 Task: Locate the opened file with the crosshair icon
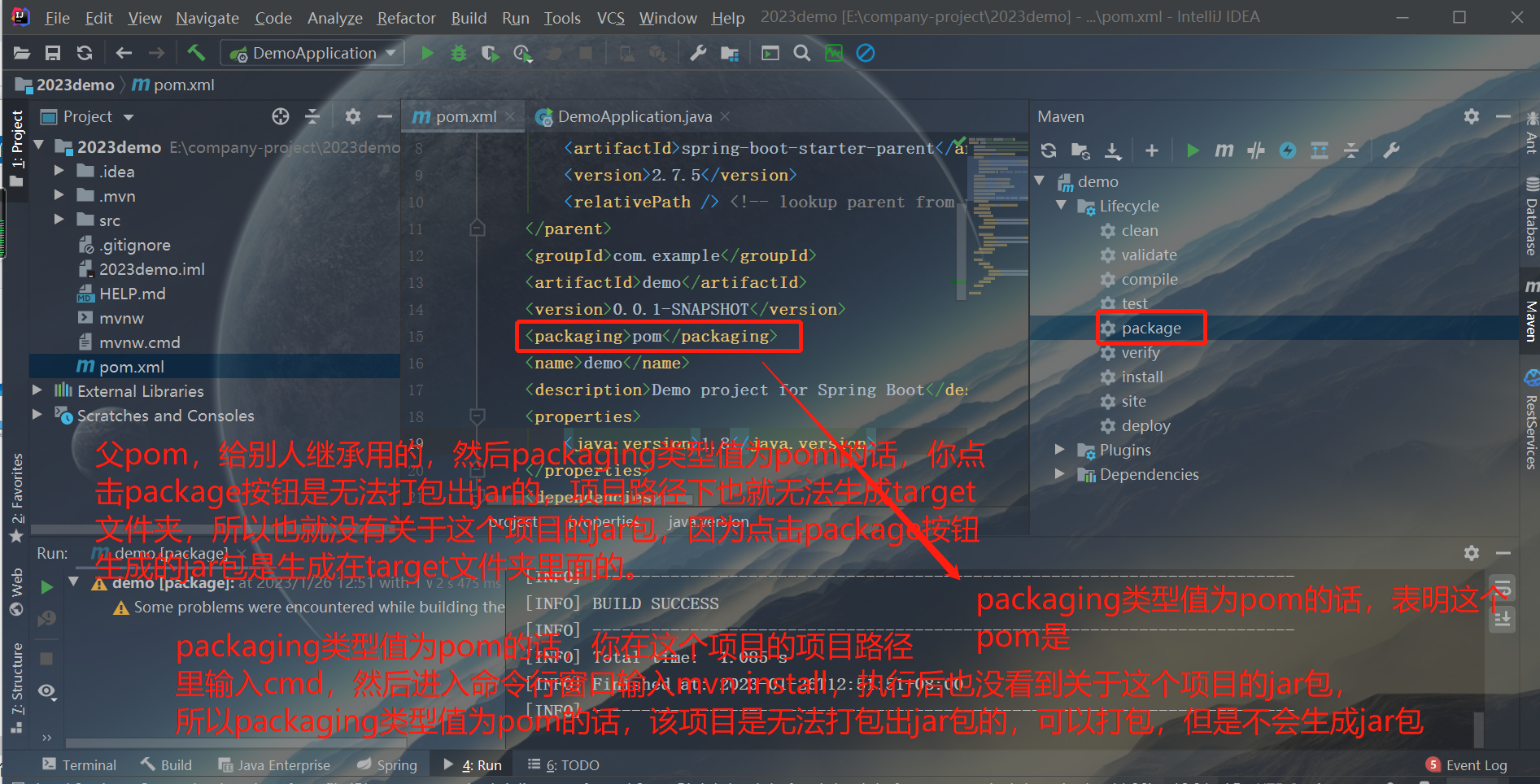tap(281, 117)
